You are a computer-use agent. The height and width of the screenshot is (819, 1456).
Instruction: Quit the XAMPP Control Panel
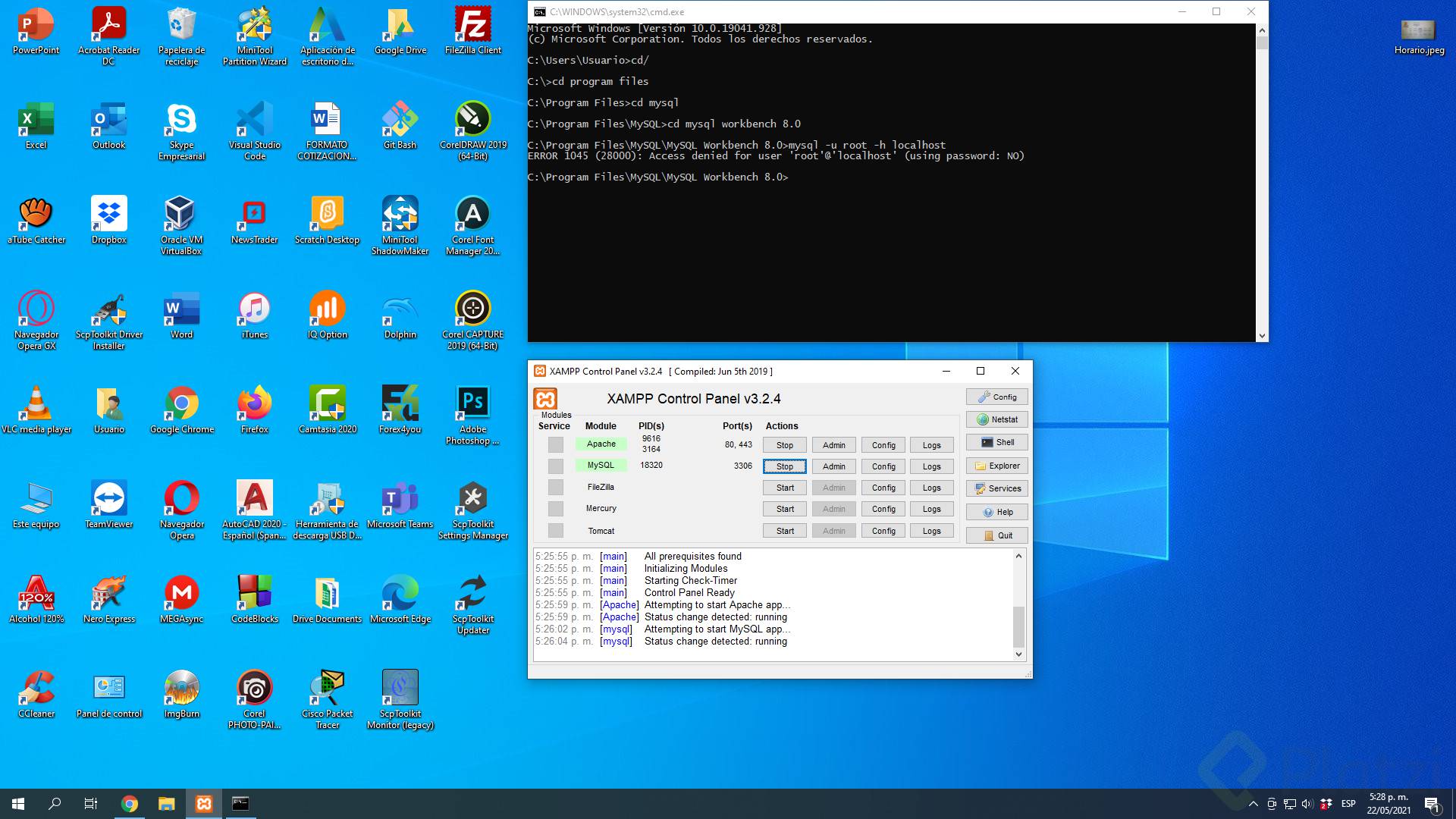[x=997, y=535]
